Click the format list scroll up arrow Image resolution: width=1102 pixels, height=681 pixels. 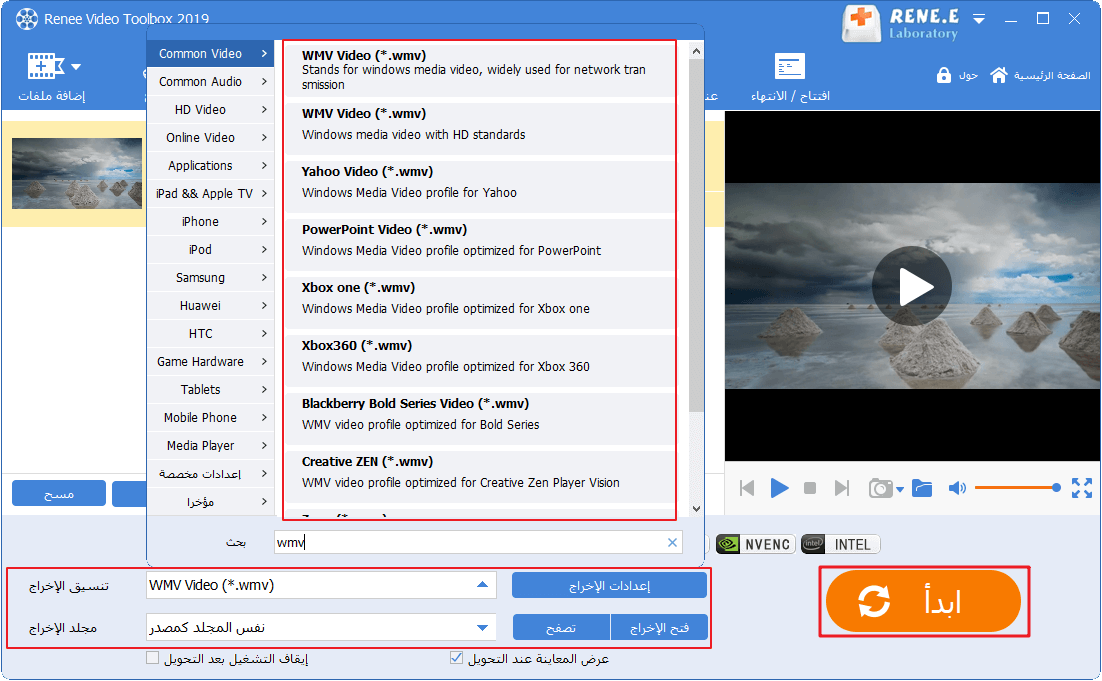[696, 51]
